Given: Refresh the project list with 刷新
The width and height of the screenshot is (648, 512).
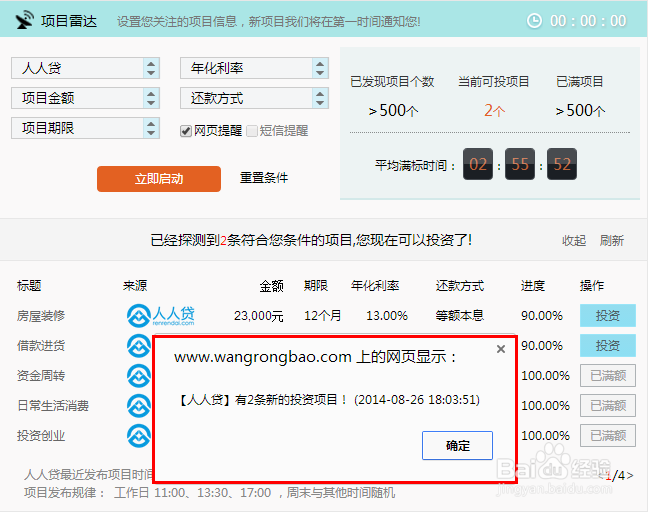Looking at the screenshot, I should click(612, 241).
